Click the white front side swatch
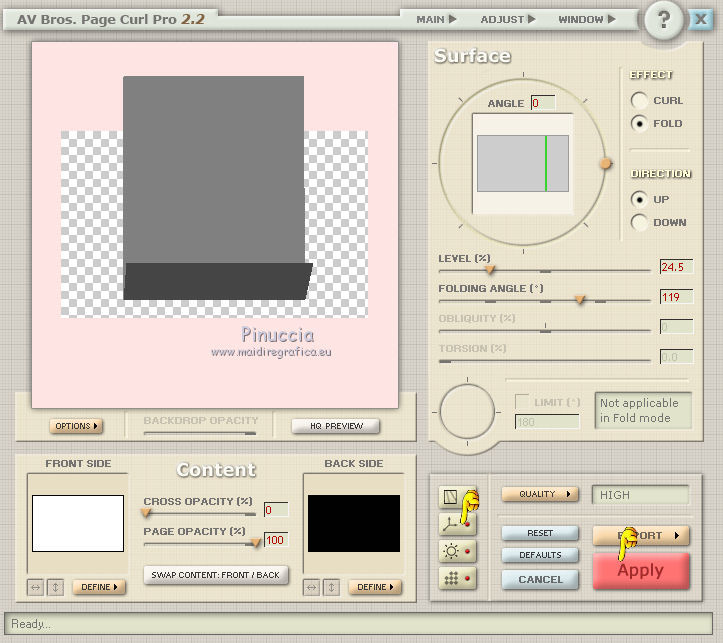 pyautogui.click(x=78, y=523)
